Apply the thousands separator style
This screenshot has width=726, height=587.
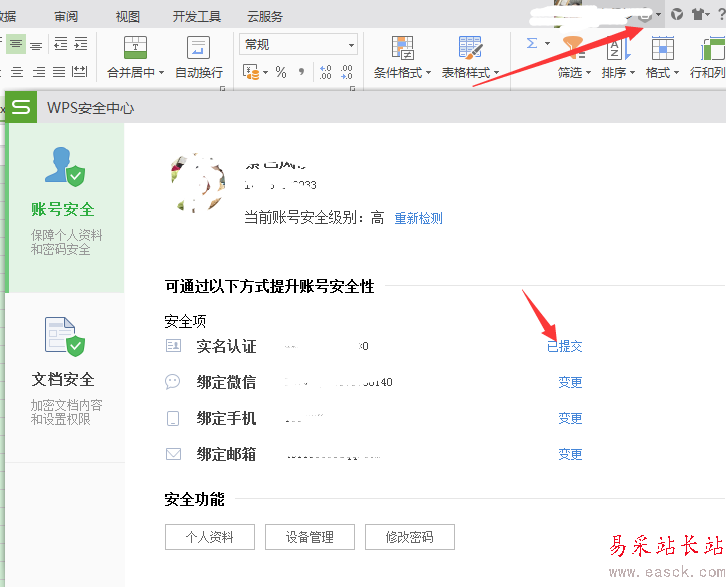pyautogui.click(x=301, y=72)
